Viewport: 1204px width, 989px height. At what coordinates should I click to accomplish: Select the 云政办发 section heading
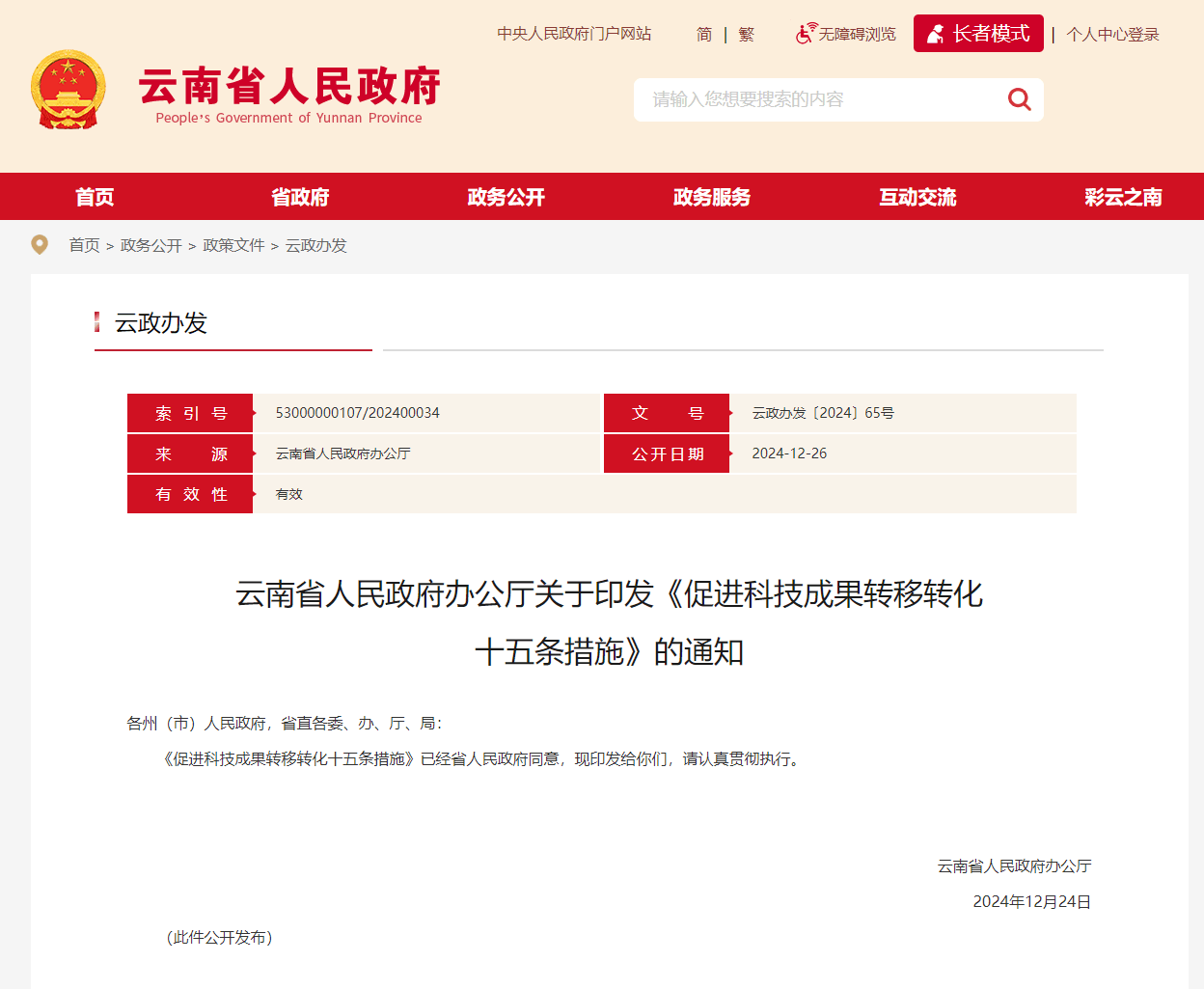(x=161, y=322)
